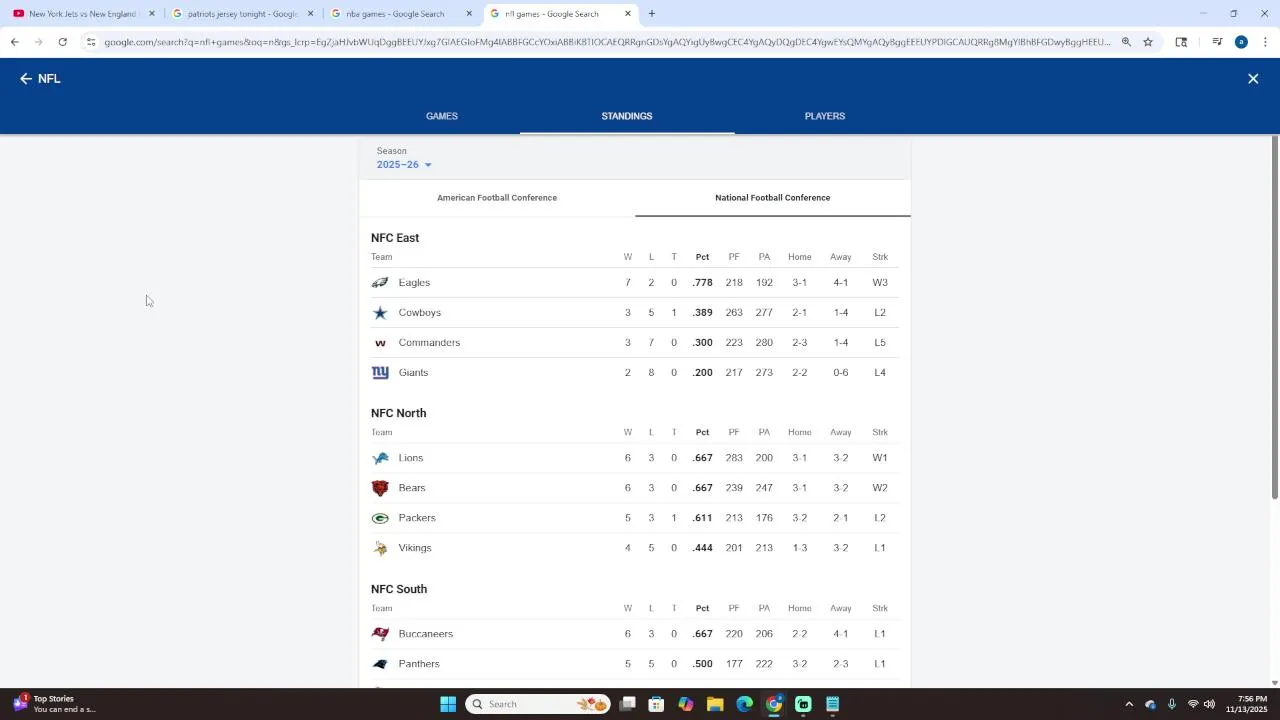Show the American Football Conference standings
Viewport: 1280px width, 720px height.
tap(497, 198)
